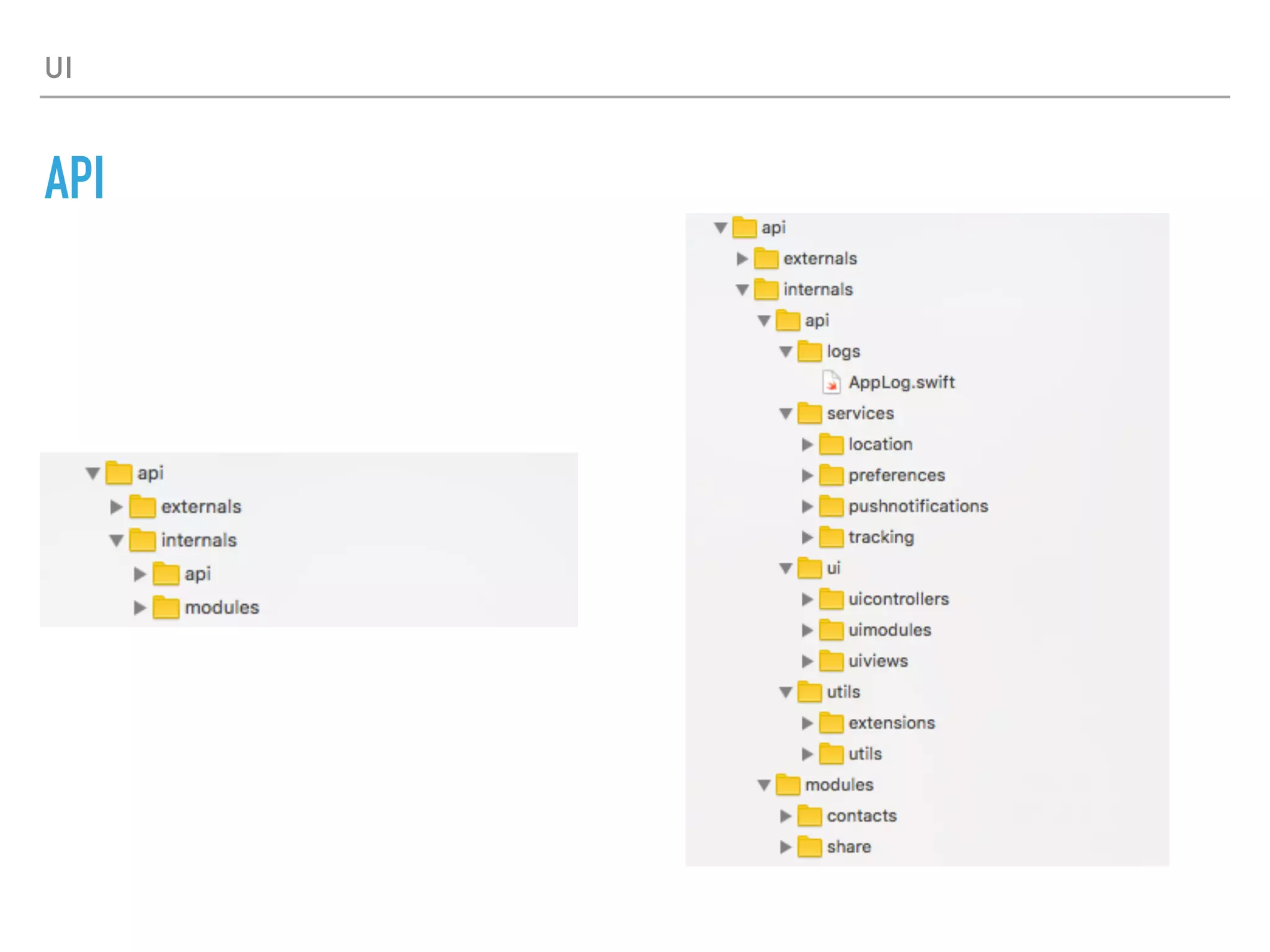Click the tracking folder icon

pyautogui.click(x=831, y=537)
